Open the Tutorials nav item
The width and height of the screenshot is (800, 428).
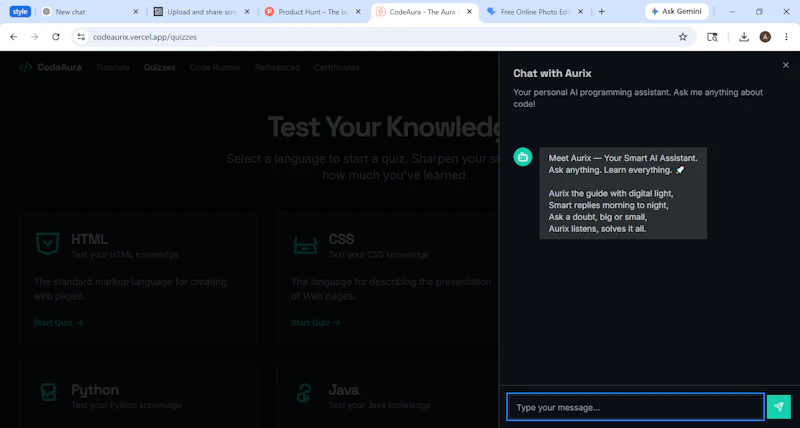pos(113,67)
